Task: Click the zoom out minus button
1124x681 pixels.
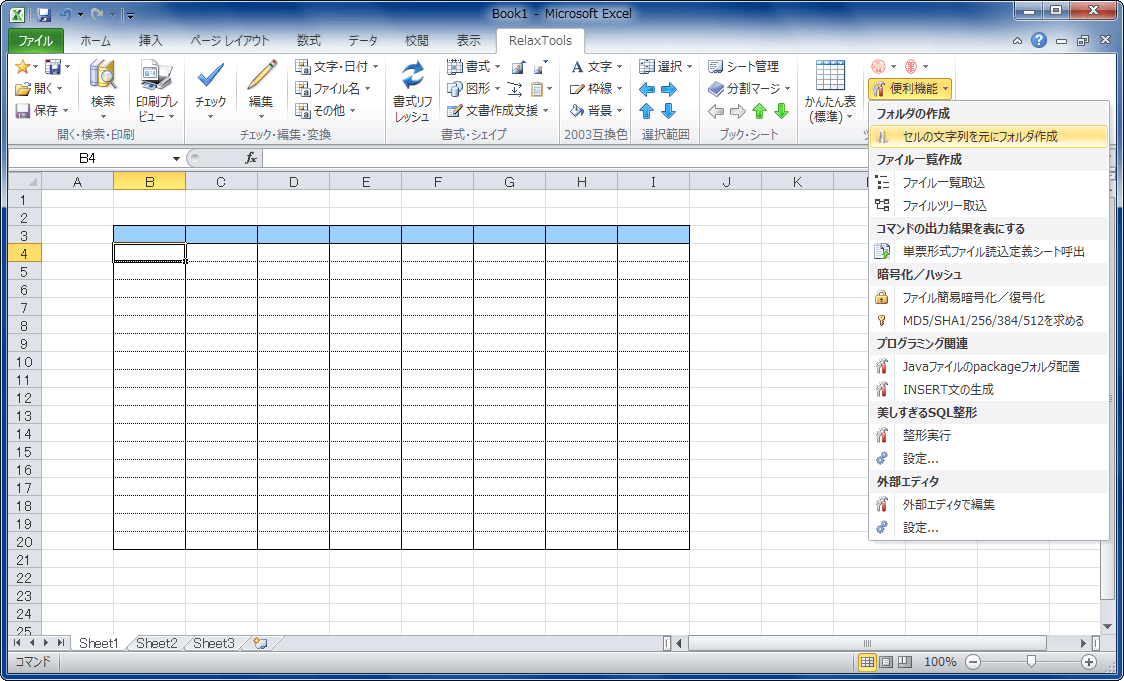Action: click(973, 662)
